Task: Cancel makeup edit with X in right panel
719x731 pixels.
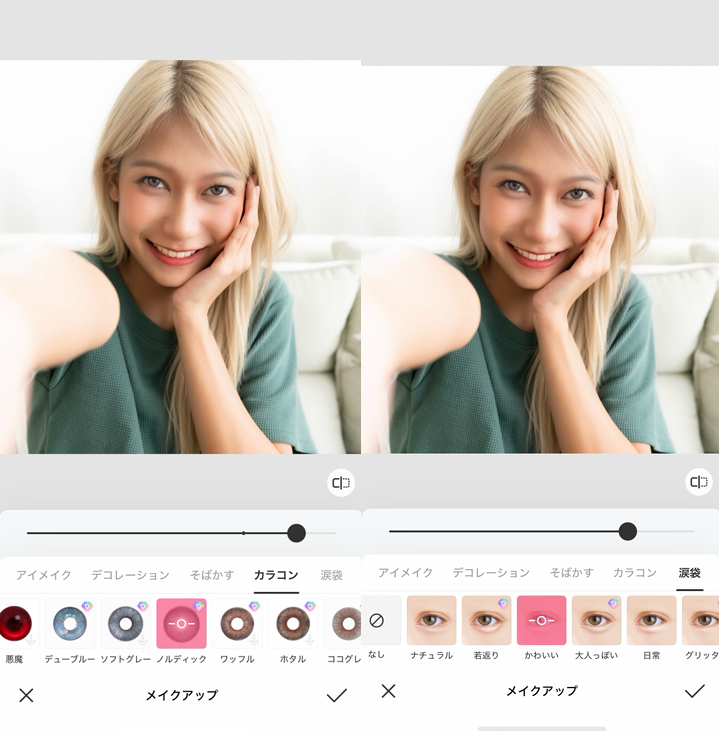Action: (388, 691)
